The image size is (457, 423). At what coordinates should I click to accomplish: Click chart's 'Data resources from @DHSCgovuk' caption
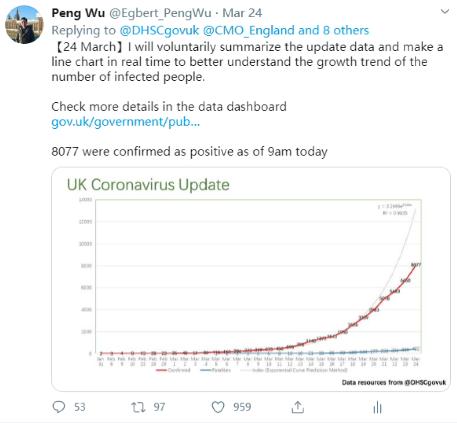[394, 382]
